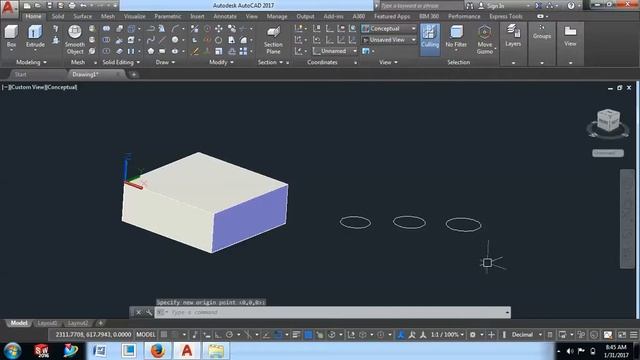The image size is (640, 360).
Task: Toggle transparency blue square on status bar
Action: pos(308,335)
